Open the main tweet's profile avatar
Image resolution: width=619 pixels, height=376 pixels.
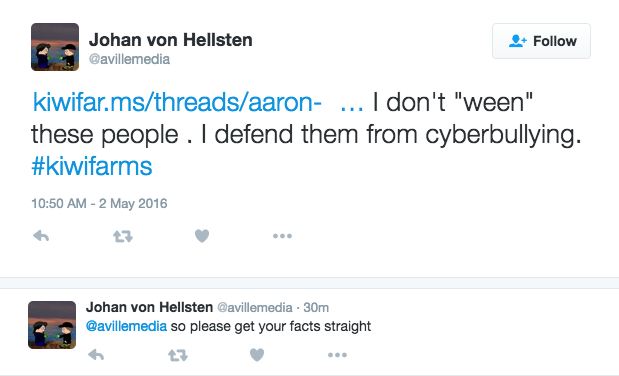(55, 47)
